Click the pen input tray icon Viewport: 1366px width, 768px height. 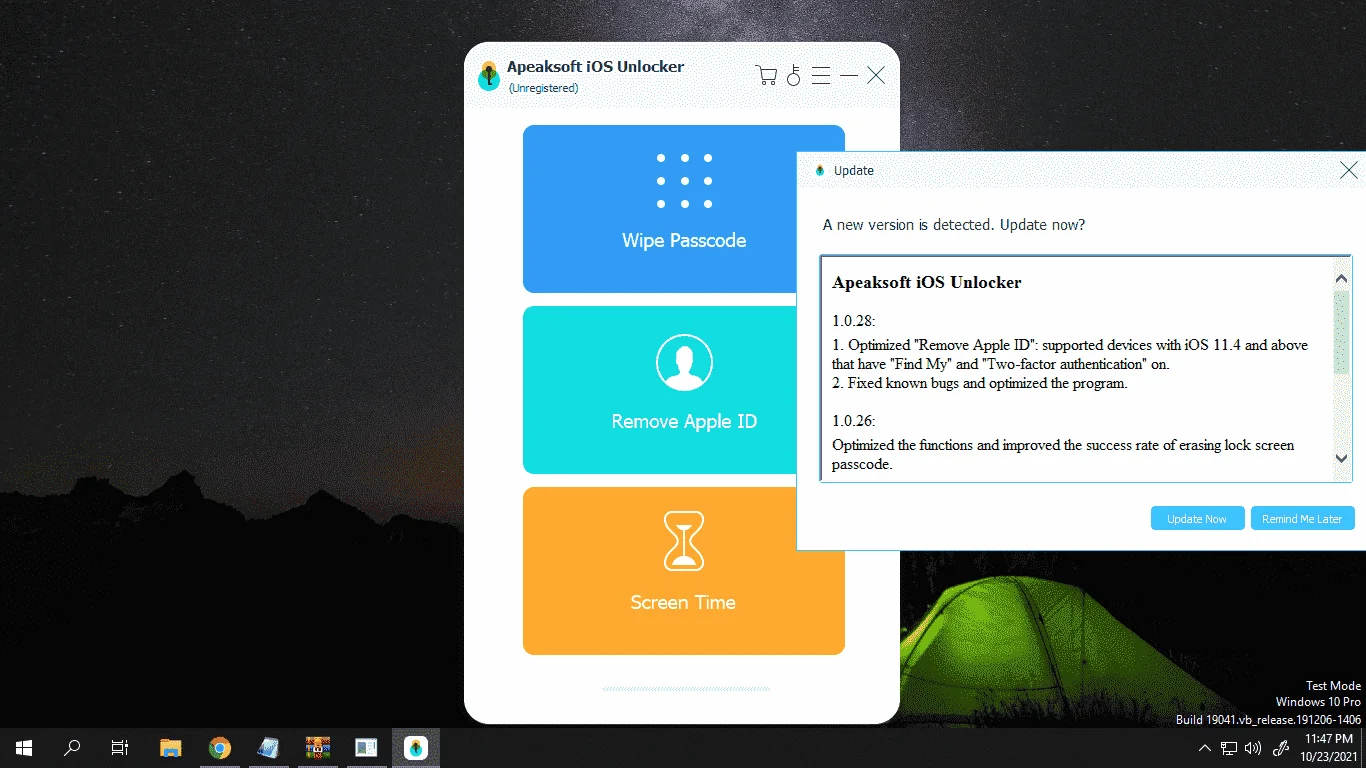(x=1280, y=748)
